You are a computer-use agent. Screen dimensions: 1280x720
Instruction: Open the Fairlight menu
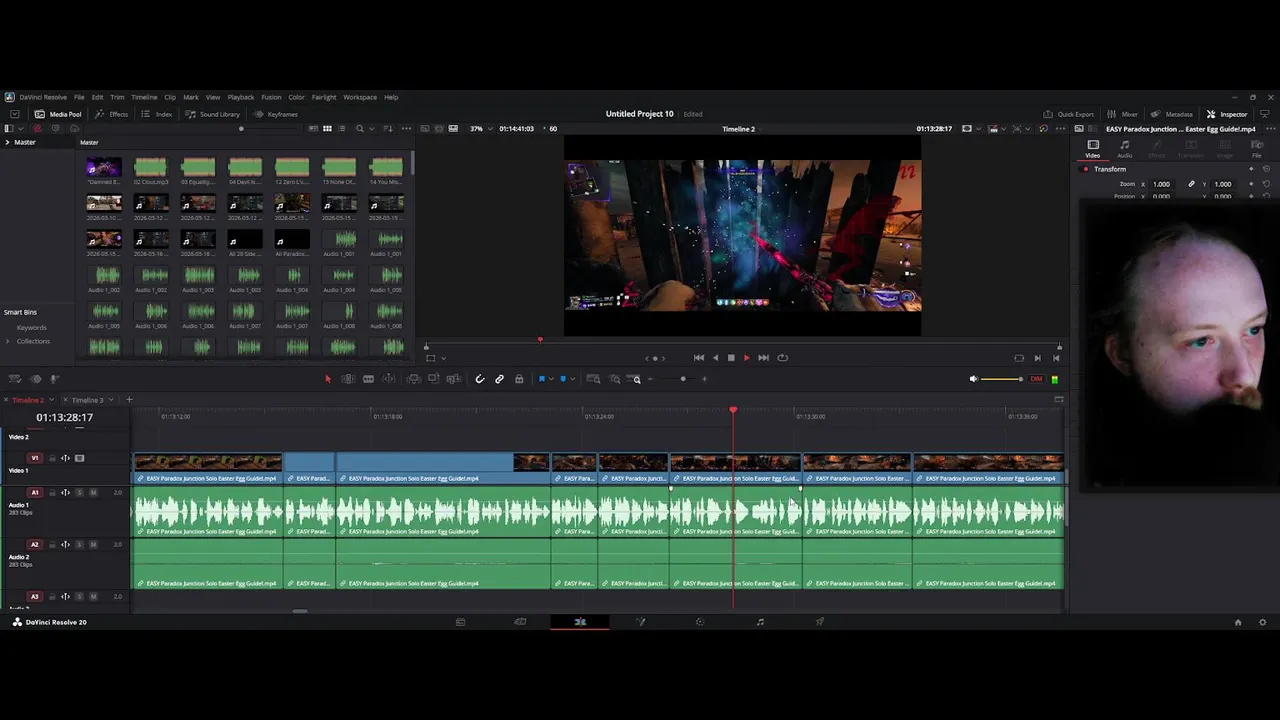click(x=324, y=97)
